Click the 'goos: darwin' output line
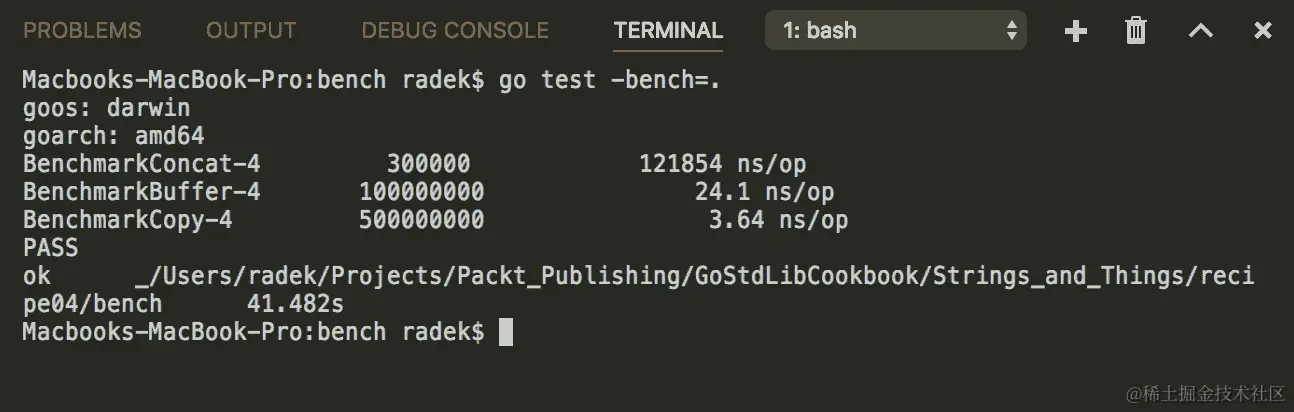 [x=106, y=108]
